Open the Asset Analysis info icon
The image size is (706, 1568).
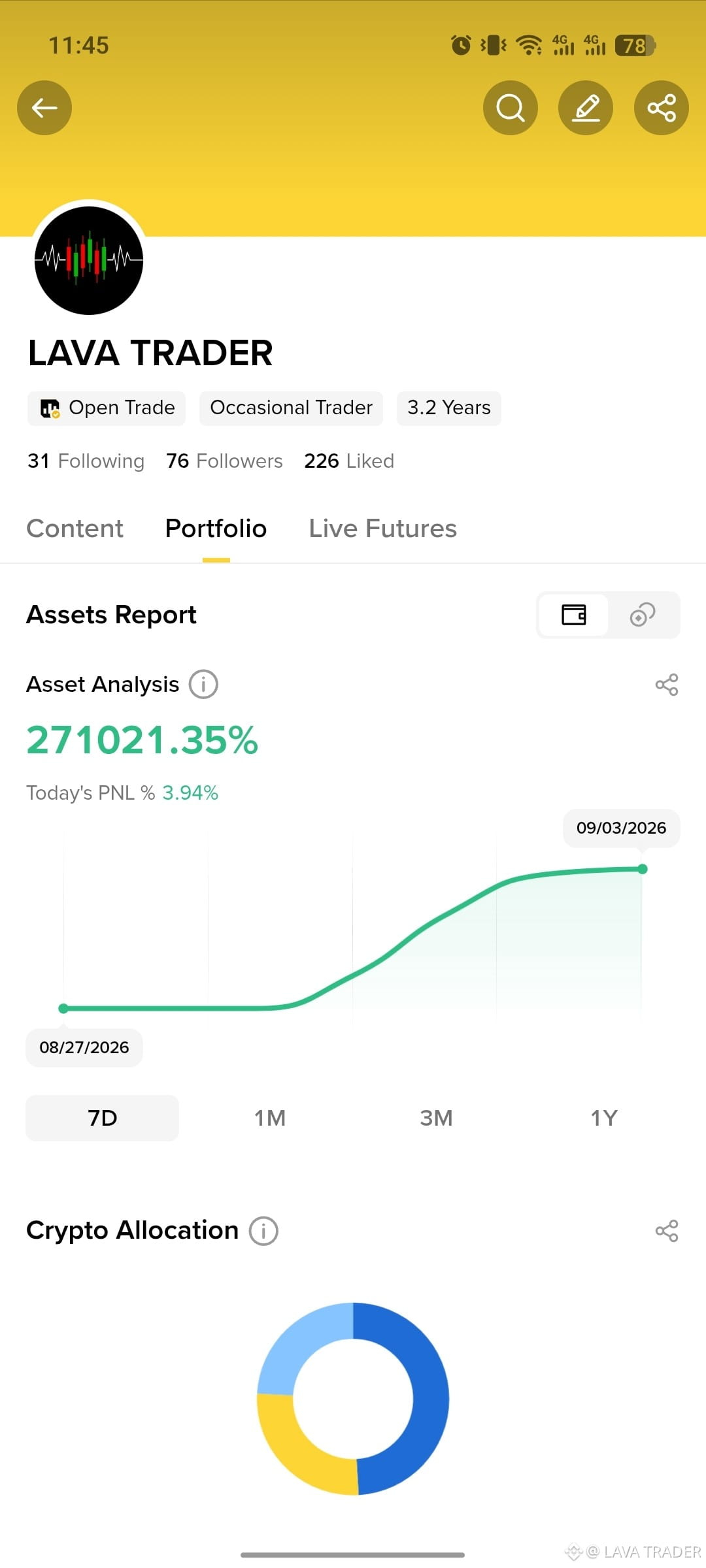click(203, 685)
